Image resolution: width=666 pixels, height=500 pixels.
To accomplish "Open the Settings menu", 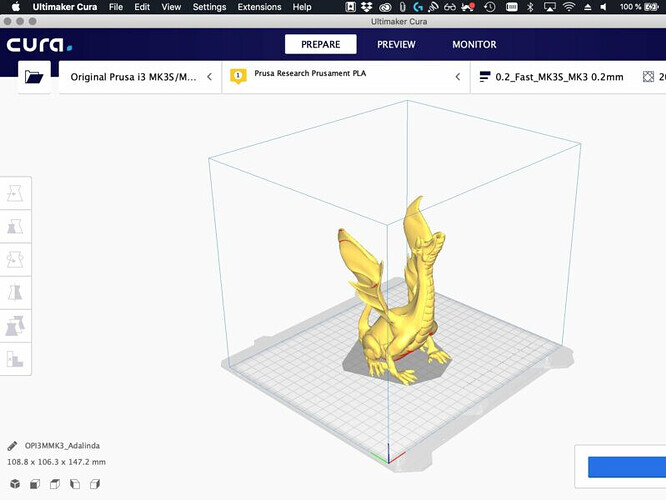I will click(x=209, y=7).
